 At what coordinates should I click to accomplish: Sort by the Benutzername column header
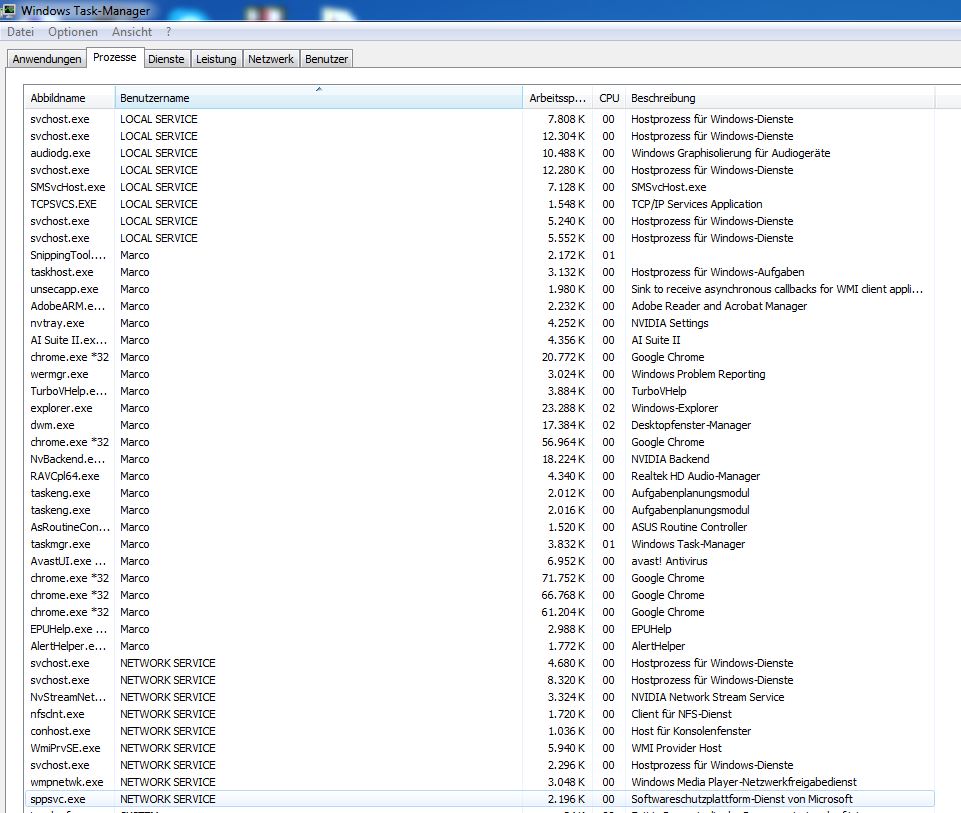tap(319, 98)
